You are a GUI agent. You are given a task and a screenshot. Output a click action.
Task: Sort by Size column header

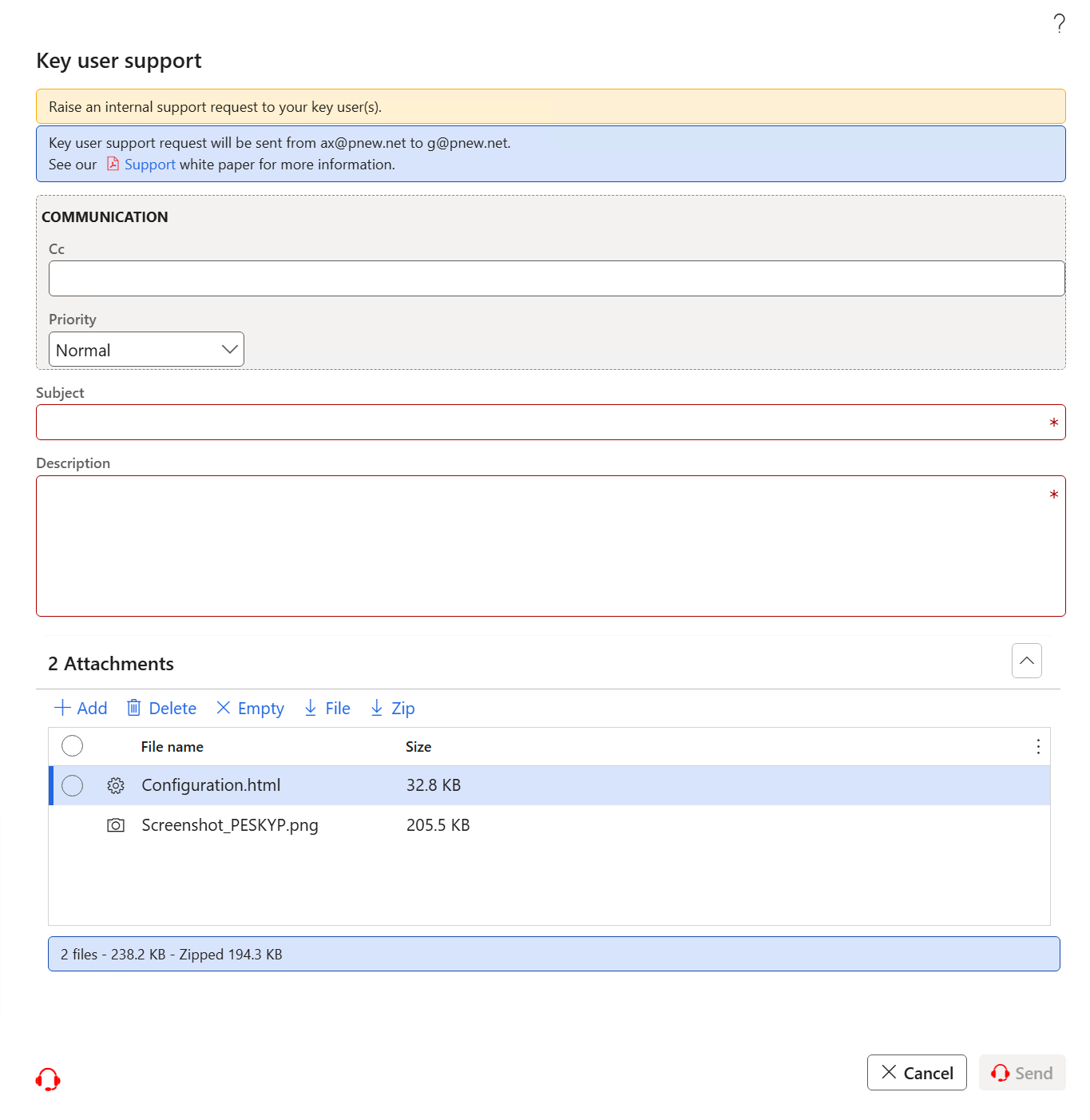click(x=418, y=747)
